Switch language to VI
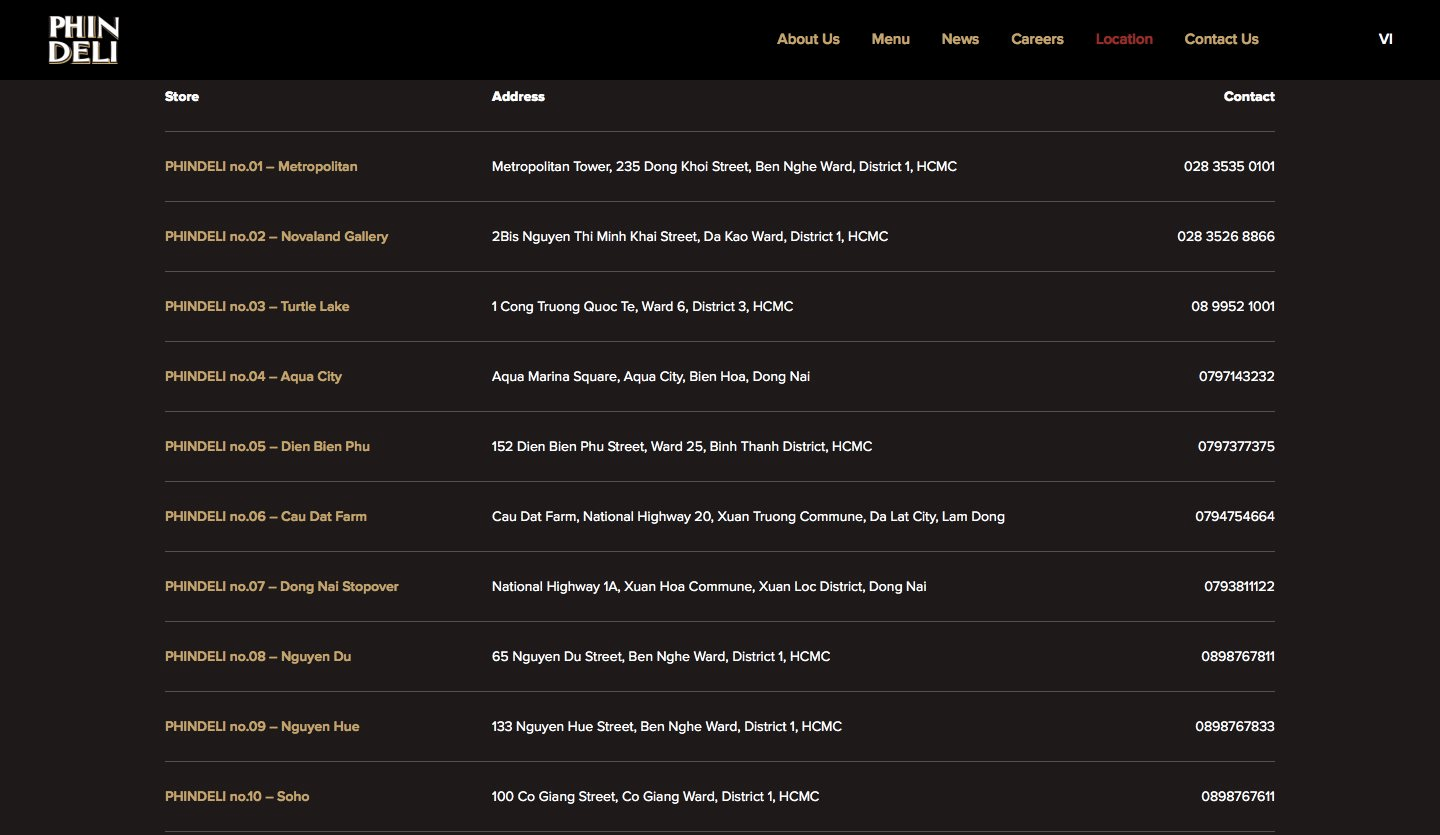Screen dimensions: 1440x835 pyautogui.click(x=1385, y=39)
